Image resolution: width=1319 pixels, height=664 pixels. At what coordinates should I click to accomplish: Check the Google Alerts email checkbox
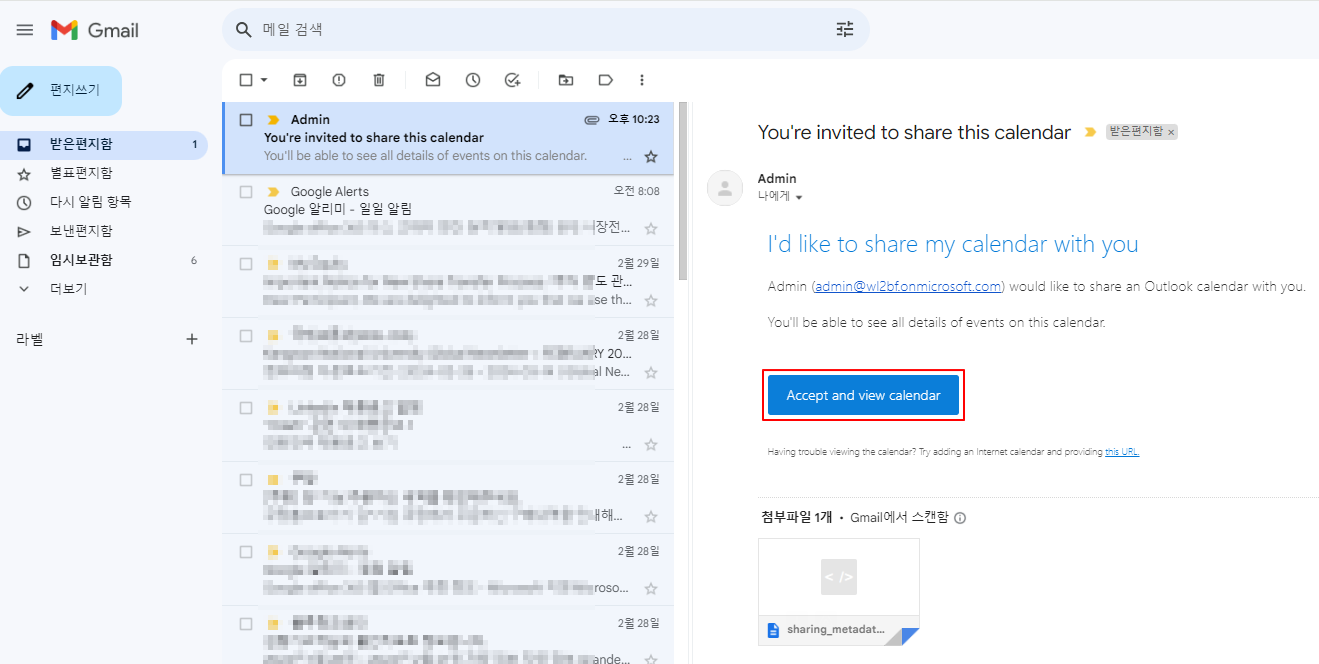coord(246,192)
